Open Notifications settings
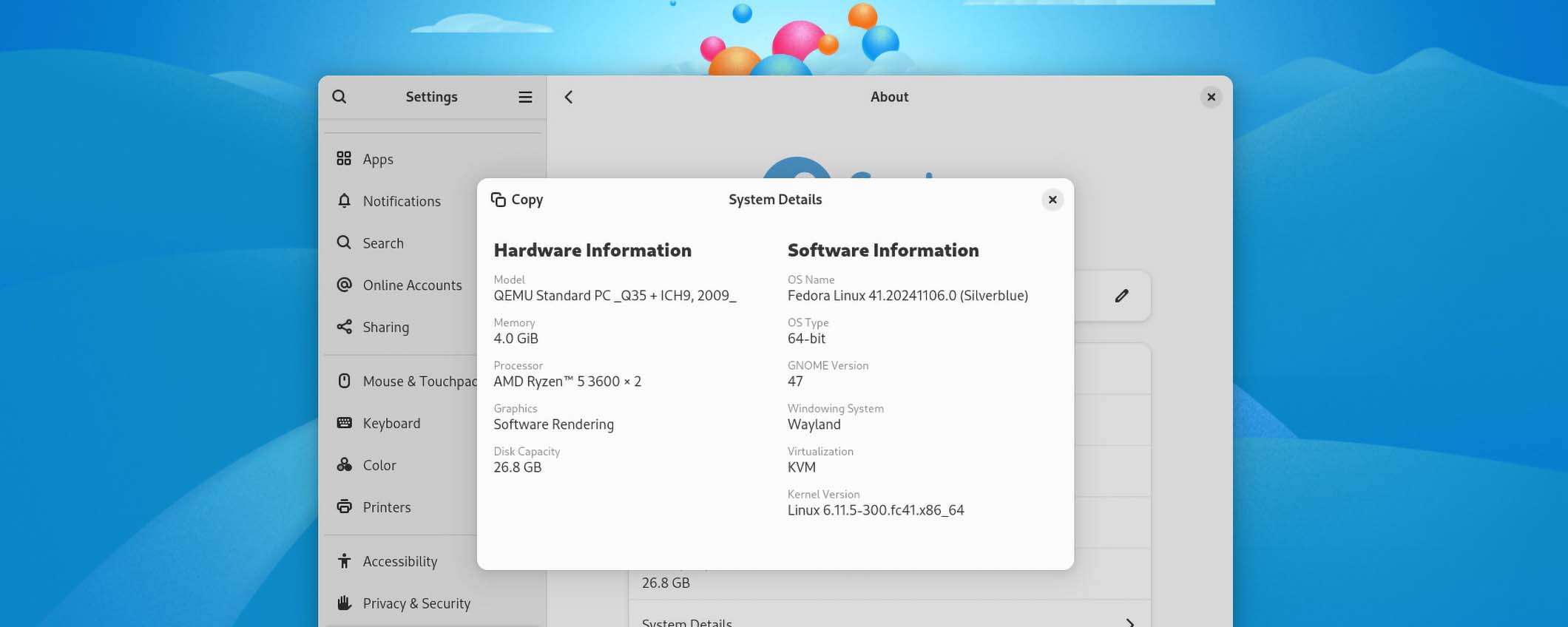The width and height of the screenshot is (1568, 627). coord(401,201)
